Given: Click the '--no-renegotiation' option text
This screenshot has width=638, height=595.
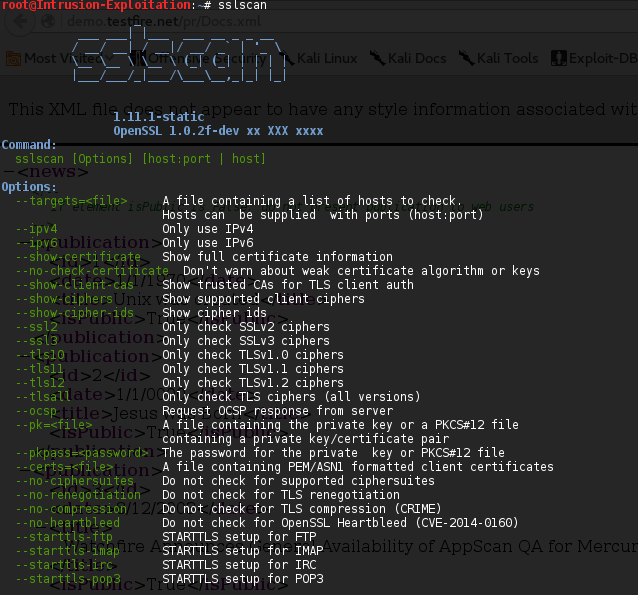Looking at the screenshot, I should (78, 494).
